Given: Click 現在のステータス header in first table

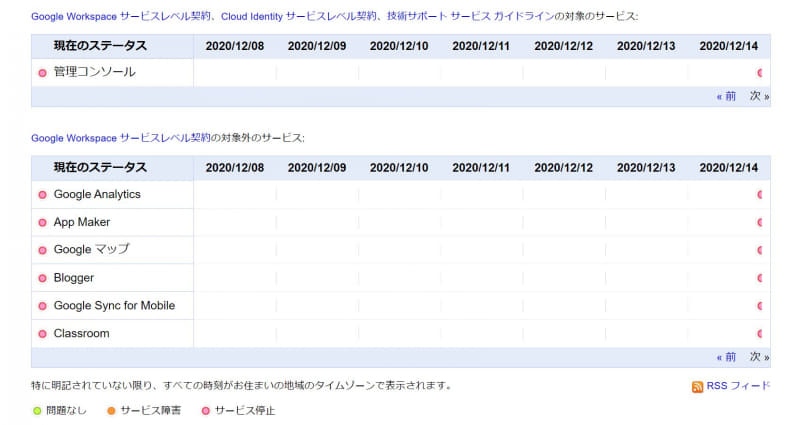Looking at the screenshot, I should 101,46.
